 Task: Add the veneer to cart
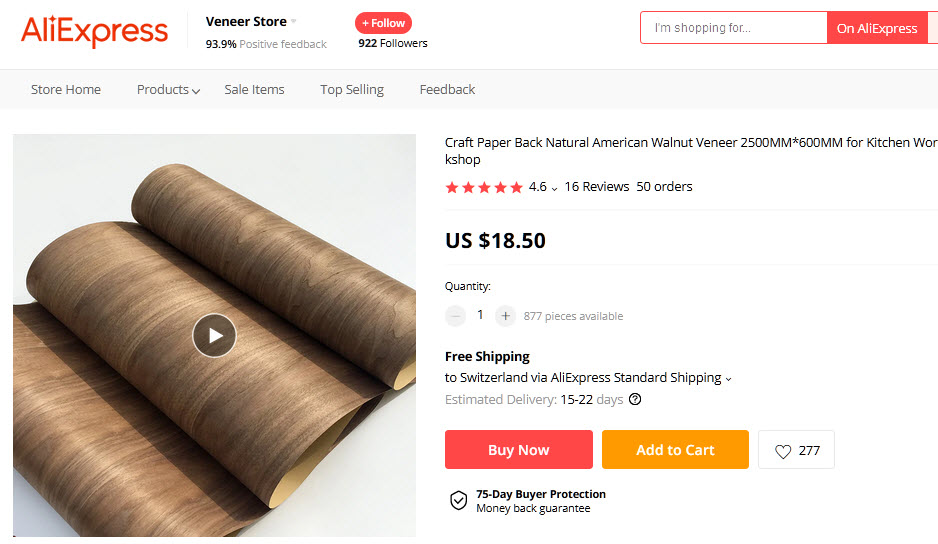point(675,450)
